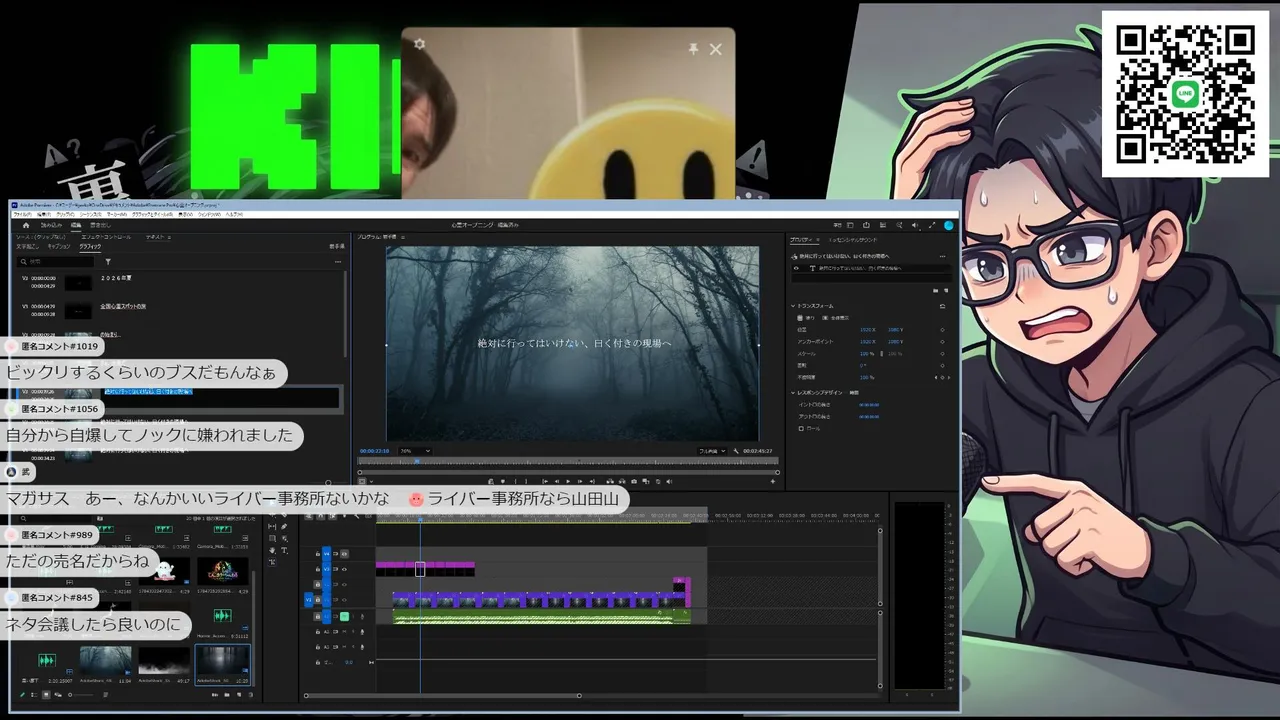Viewport: 1280px width, 720px height.
Task: Toggle V3 track output eye
Action: click(x=344, y=568)
